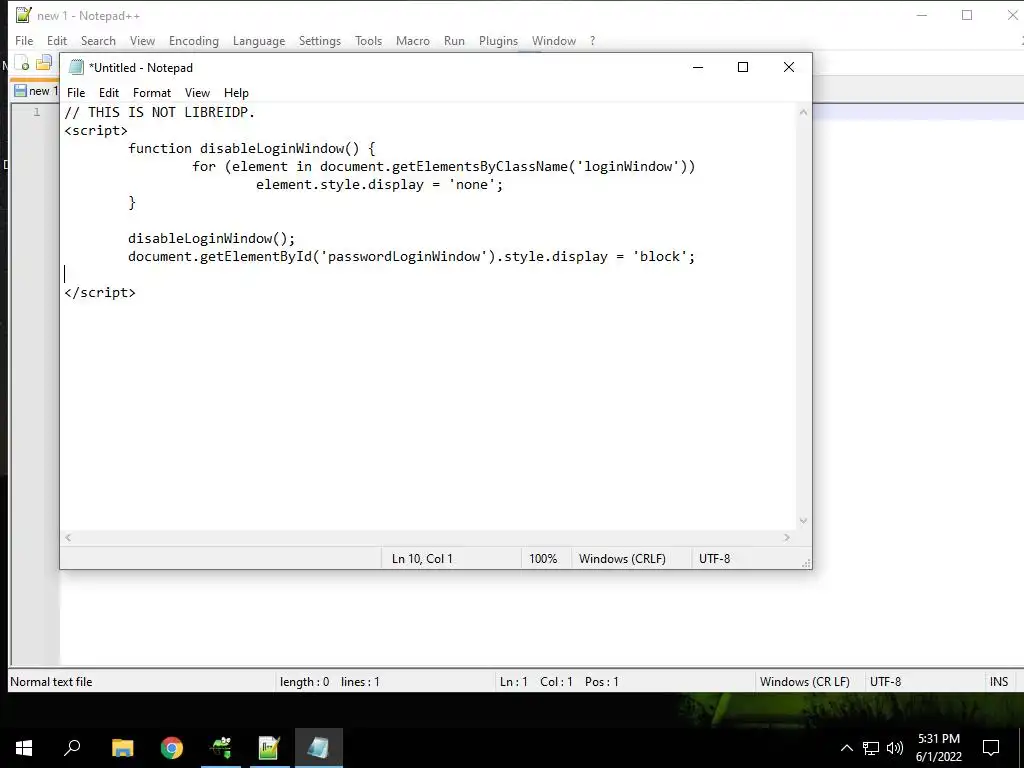Open File menu in Untitled Notepad
The image size is (1024, 768).
point(76,93)
